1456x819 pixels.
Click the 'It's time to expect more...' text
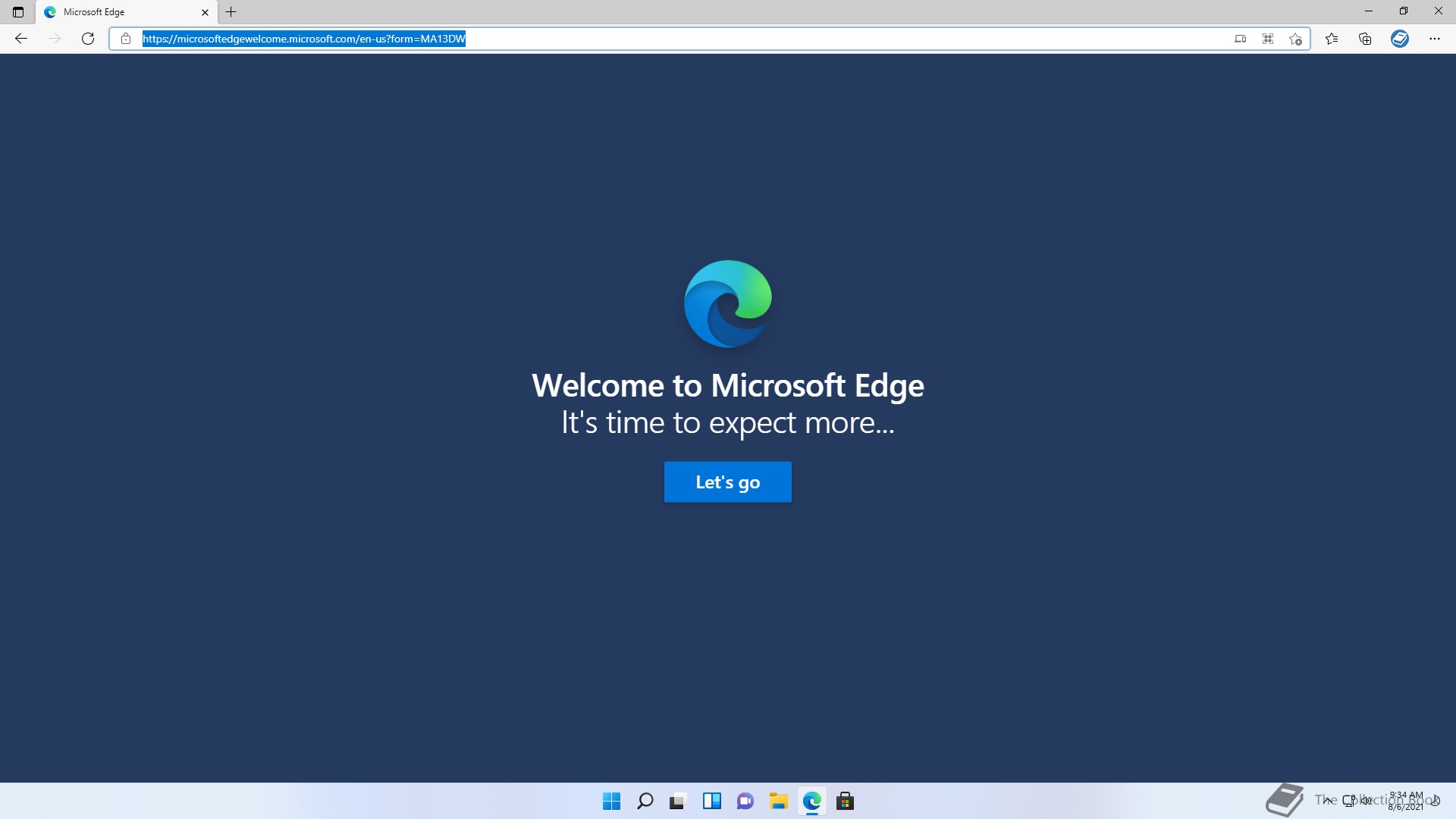[728, 422]
